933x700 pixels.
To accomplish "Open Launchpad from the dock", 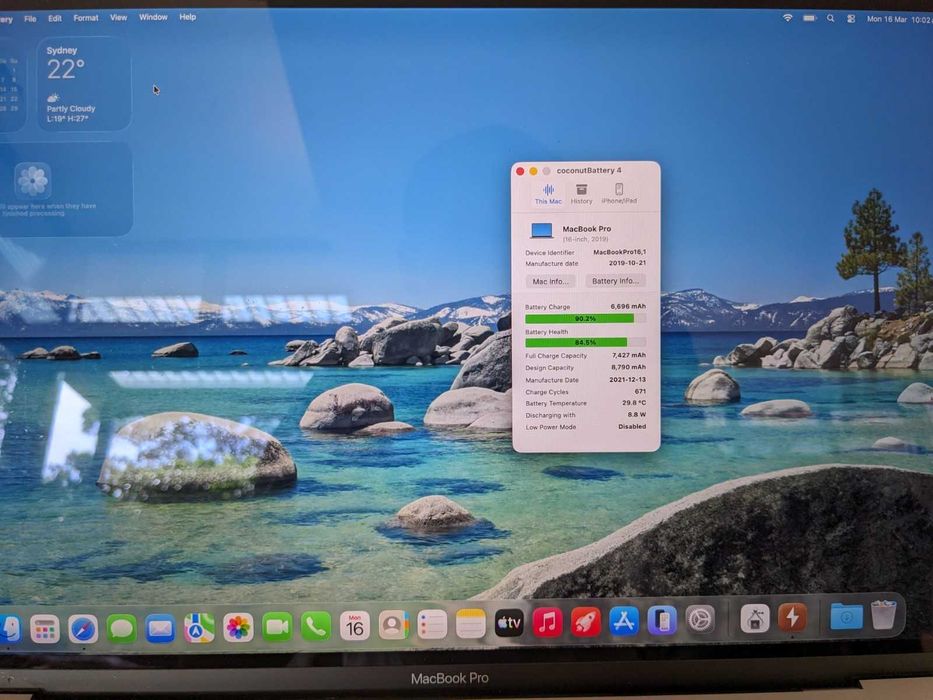I will 45,629.
